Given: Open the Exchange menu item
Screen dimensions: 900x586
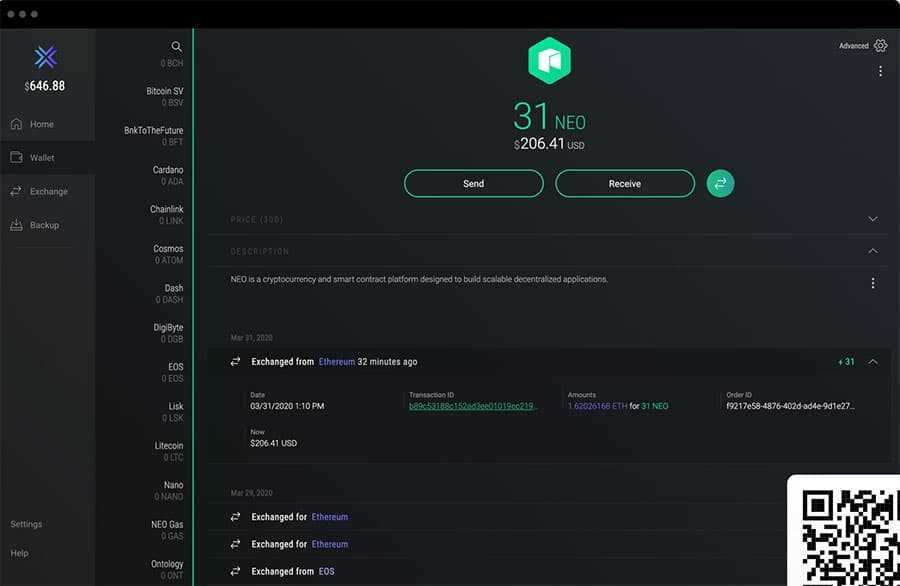Looking at the screenshot, I should click(48, 191).
